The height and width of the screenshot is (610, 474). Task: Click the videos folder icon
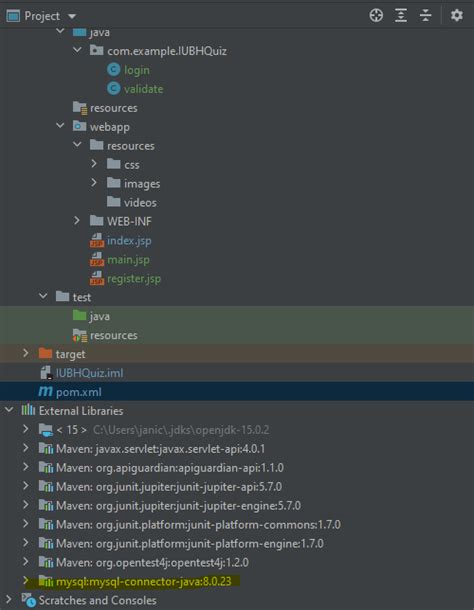pyautogui.click(x=114, y=202)
